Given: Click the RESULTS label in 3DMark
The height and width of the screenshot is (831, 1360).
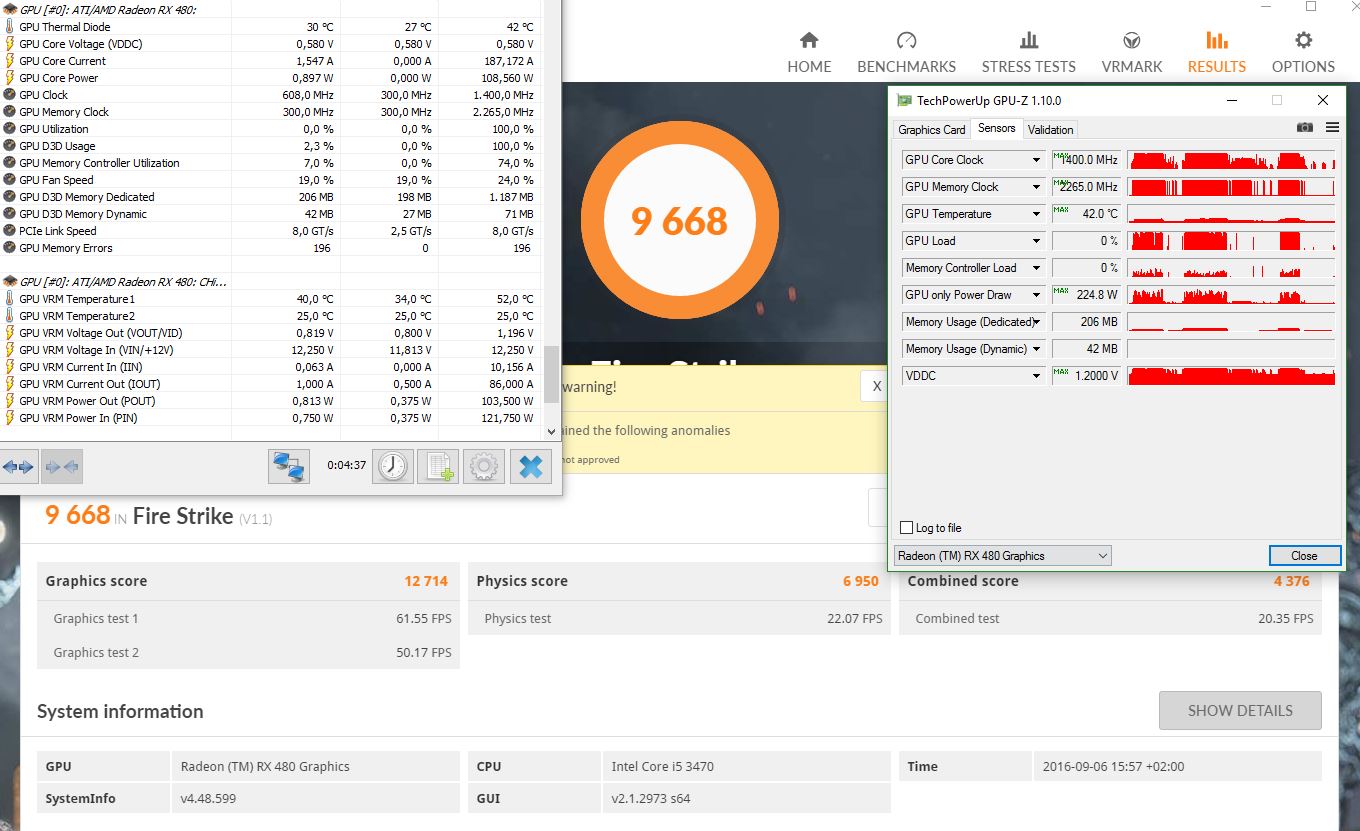Looking at the screenshot, I should (x=1217, y=67).
